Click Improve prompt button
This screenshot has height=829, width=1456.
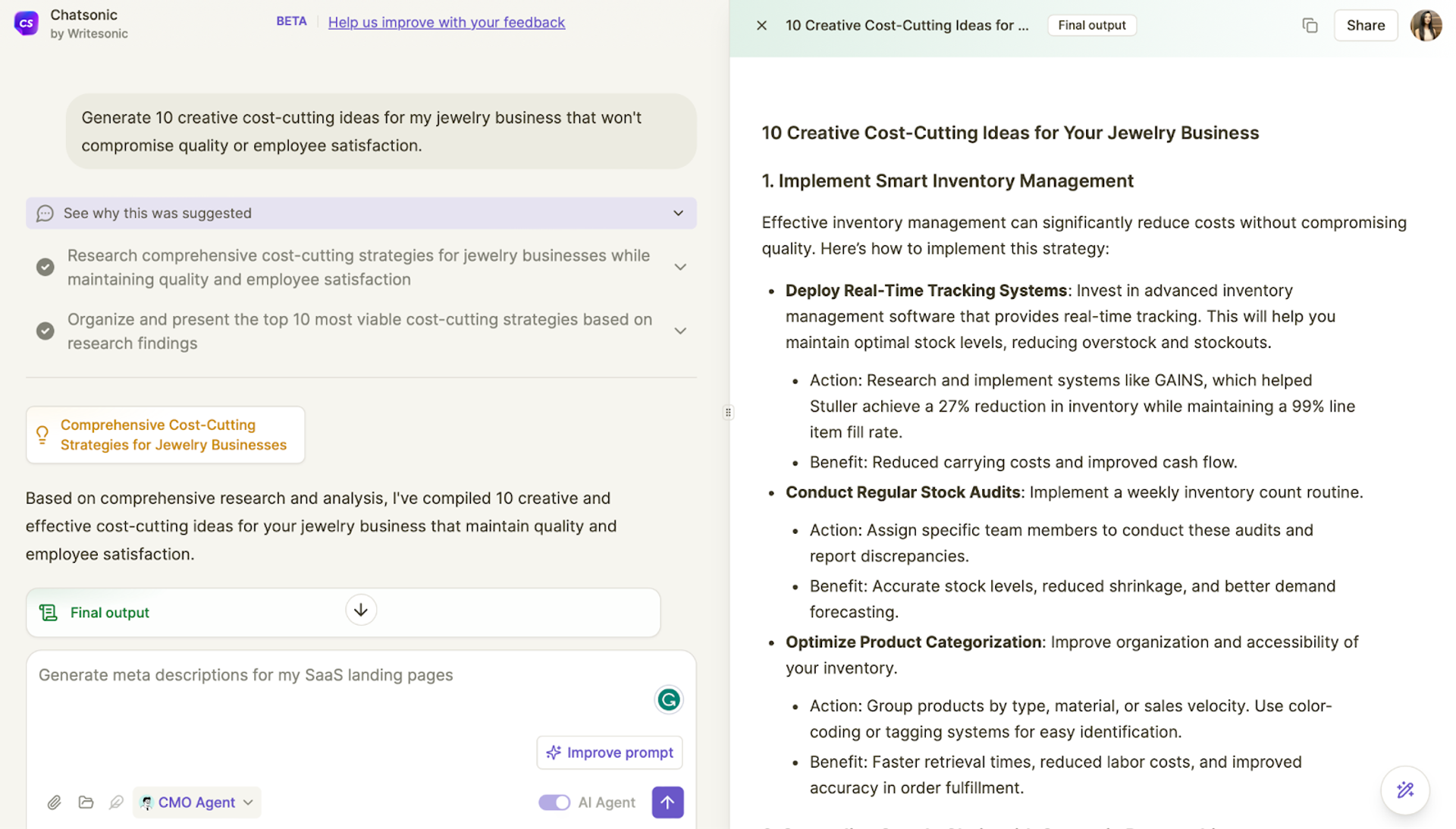coord(610,752)
